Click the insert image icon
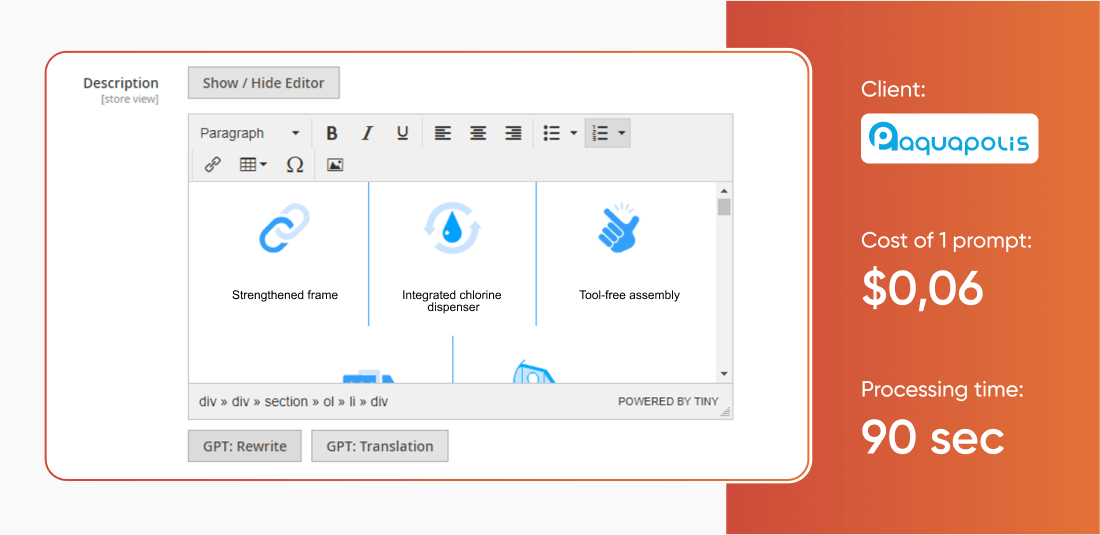This screenshot has width=1100, height=535. [x=335, y=165]
